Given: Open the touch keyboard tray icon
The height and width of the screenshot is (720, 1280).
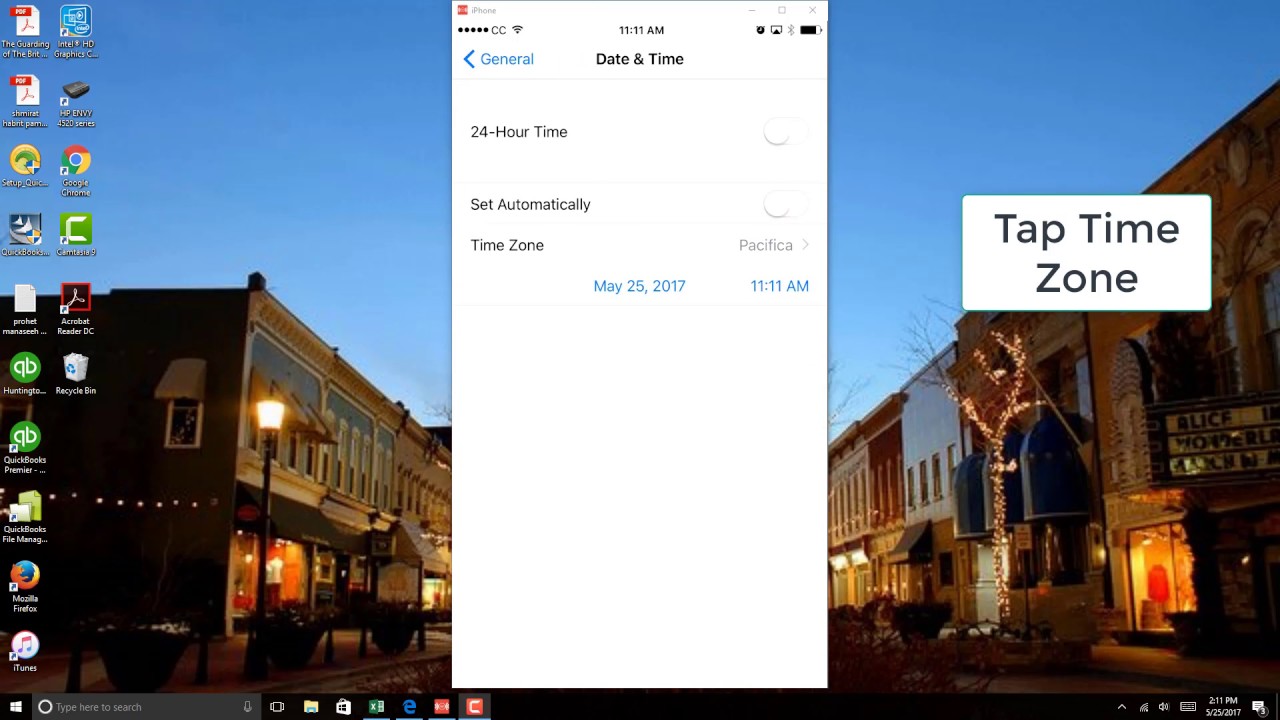Looking at the screenshot, I should click(x=1188, y=707).
